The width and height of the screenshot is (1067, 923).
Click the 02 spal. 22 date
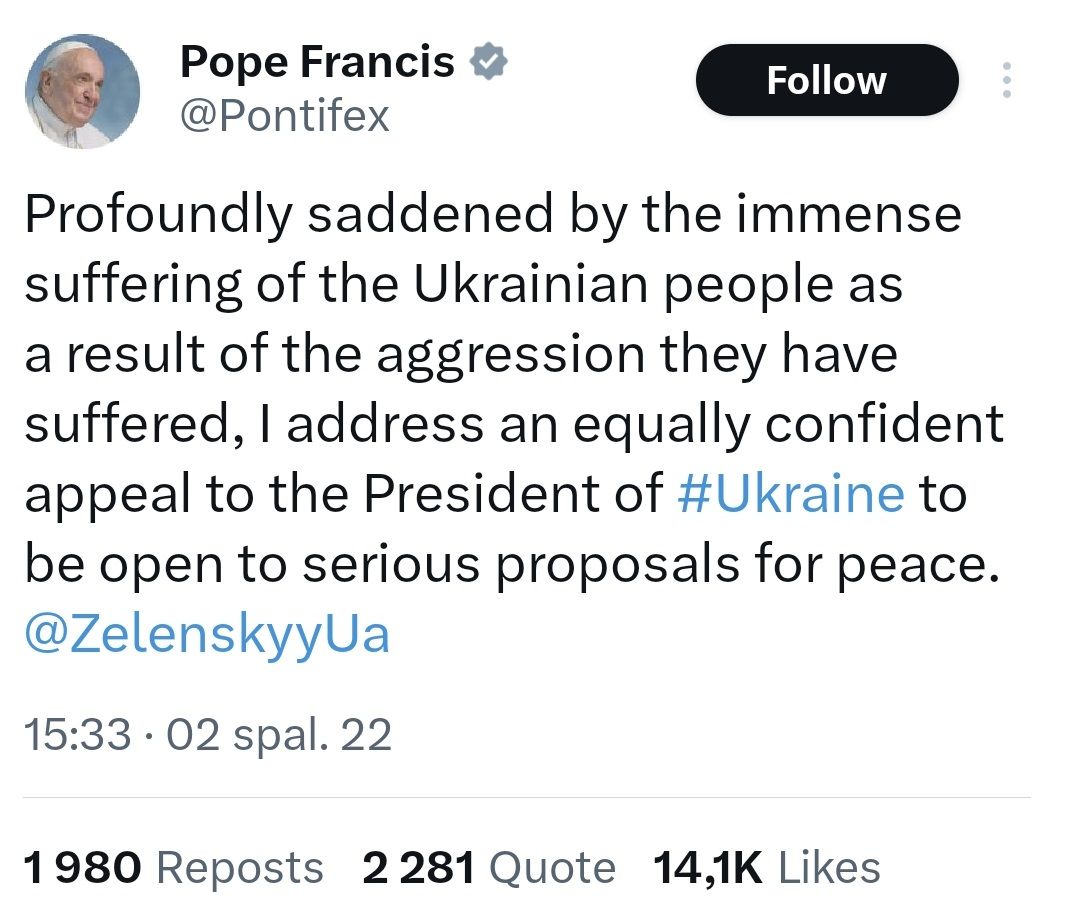(x=277, y=736)
